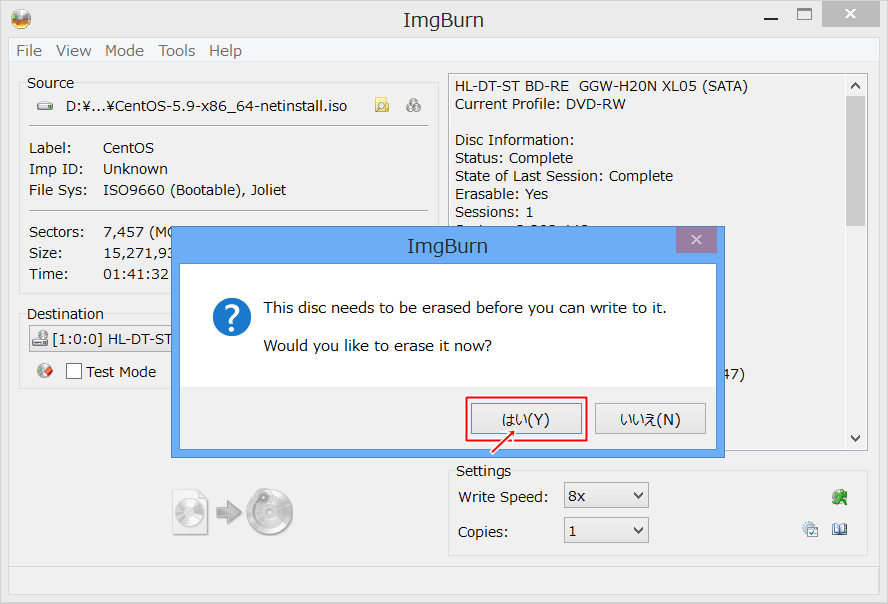Click the ImgBurn app icon in title bar
The height and width of the screenshot is (604, 888).
click(20, 19)
